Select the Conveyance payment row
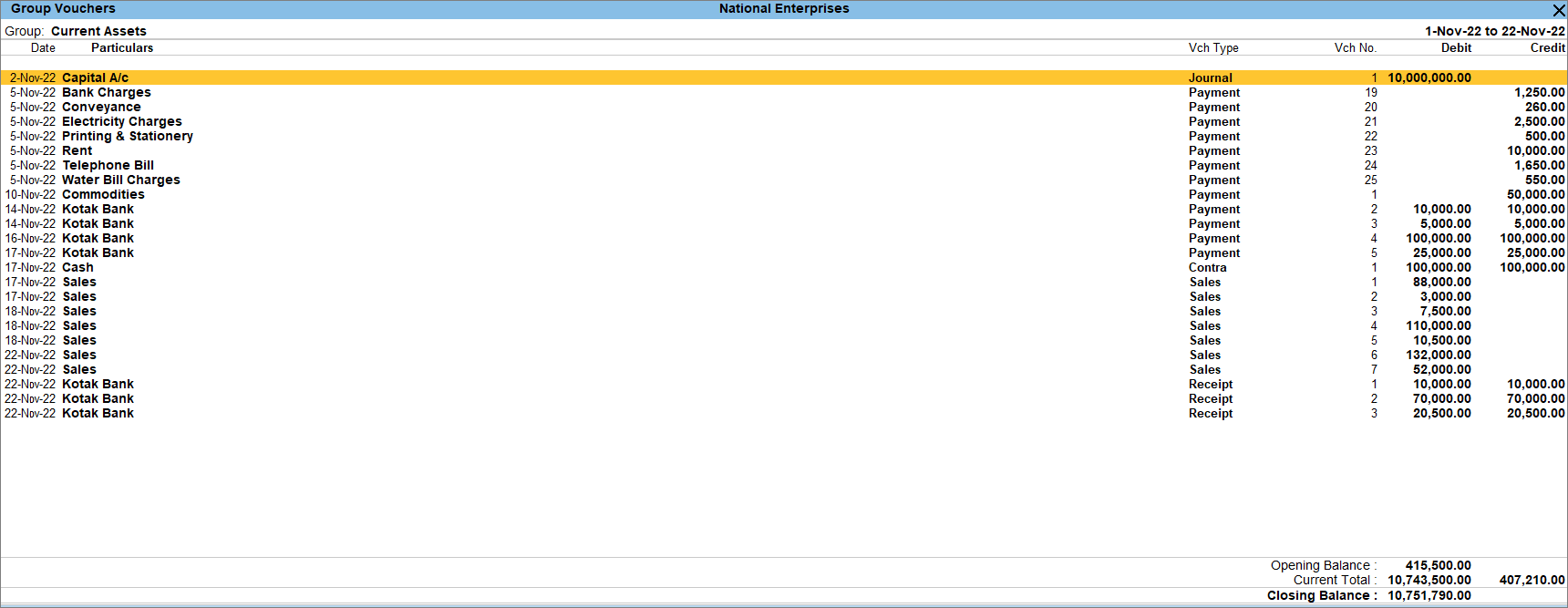Screen dimensions: 1568x608 pyautogui.click(x=784, y=107)
